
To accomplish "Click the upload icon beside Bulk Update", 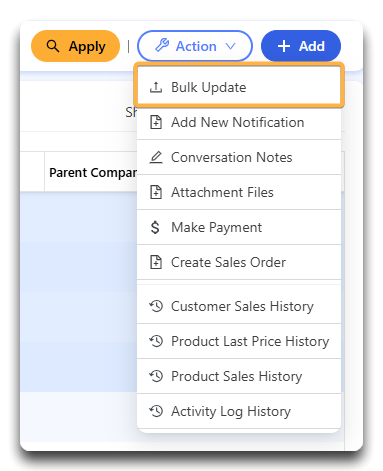I will [x=156, y=87].
